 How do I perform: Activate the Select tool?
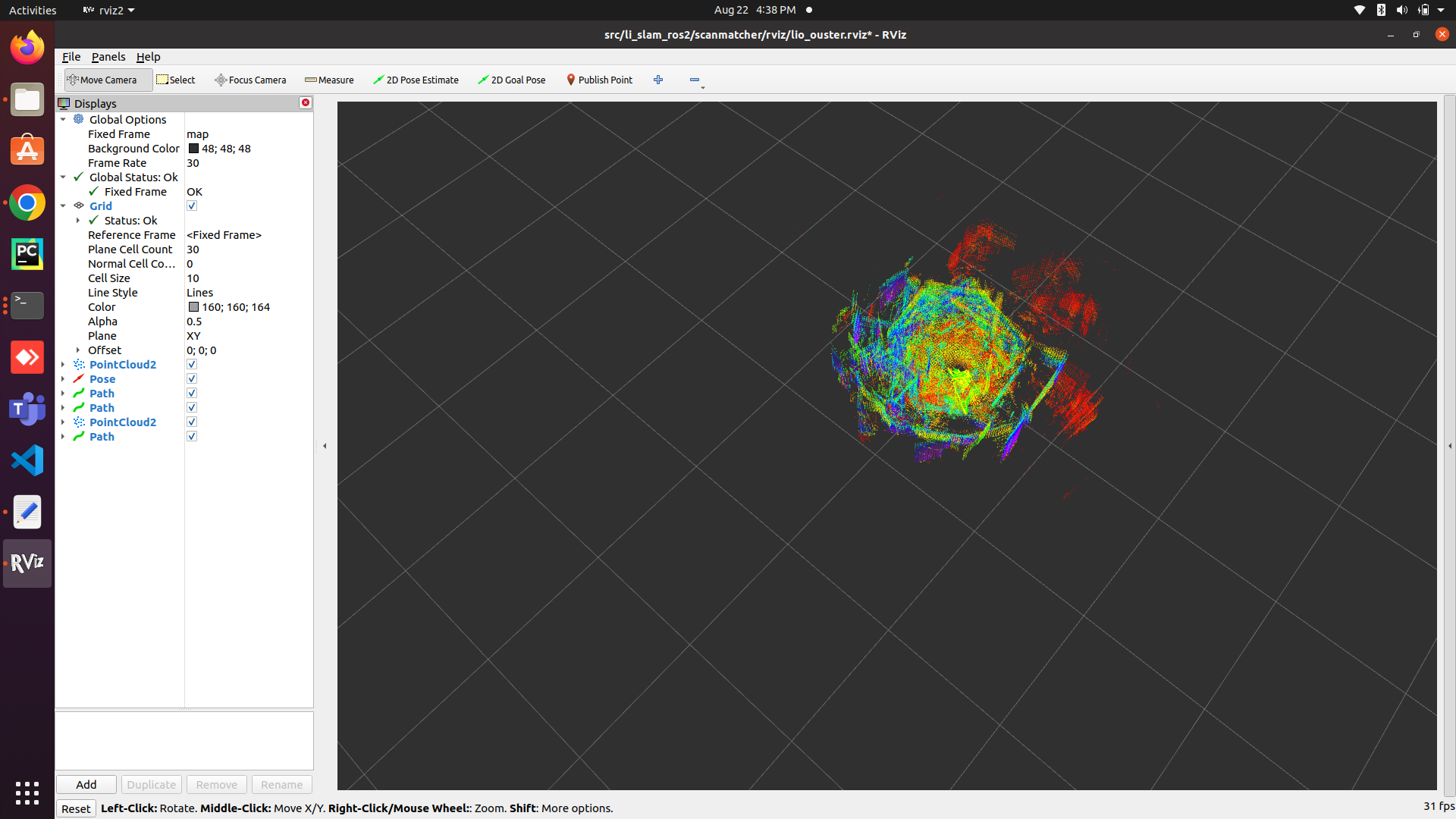click(175, 80)
